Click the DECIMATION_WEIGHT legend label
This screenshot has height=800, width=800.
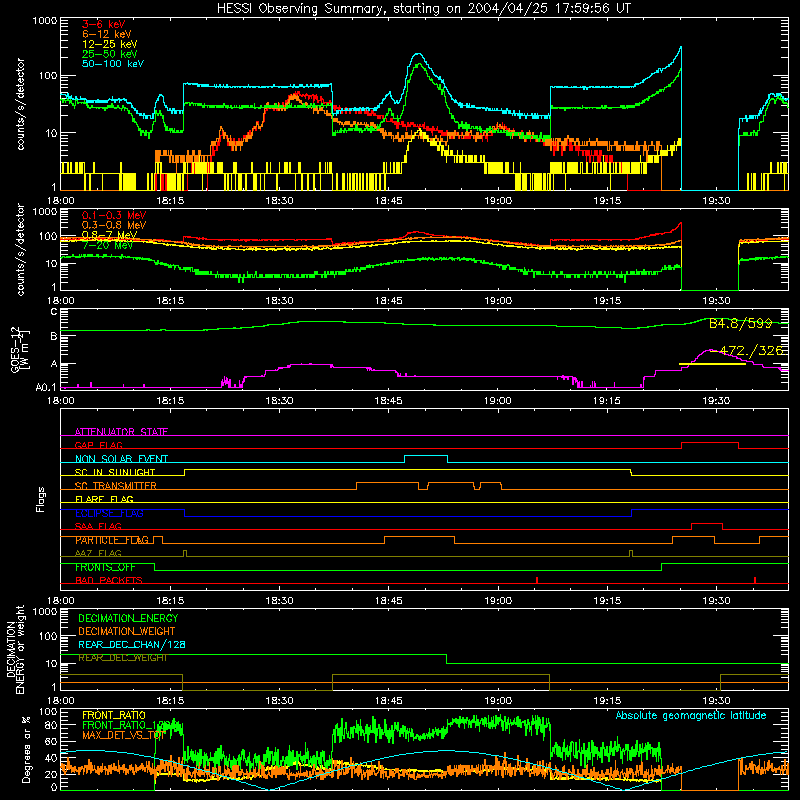(127, 631)
